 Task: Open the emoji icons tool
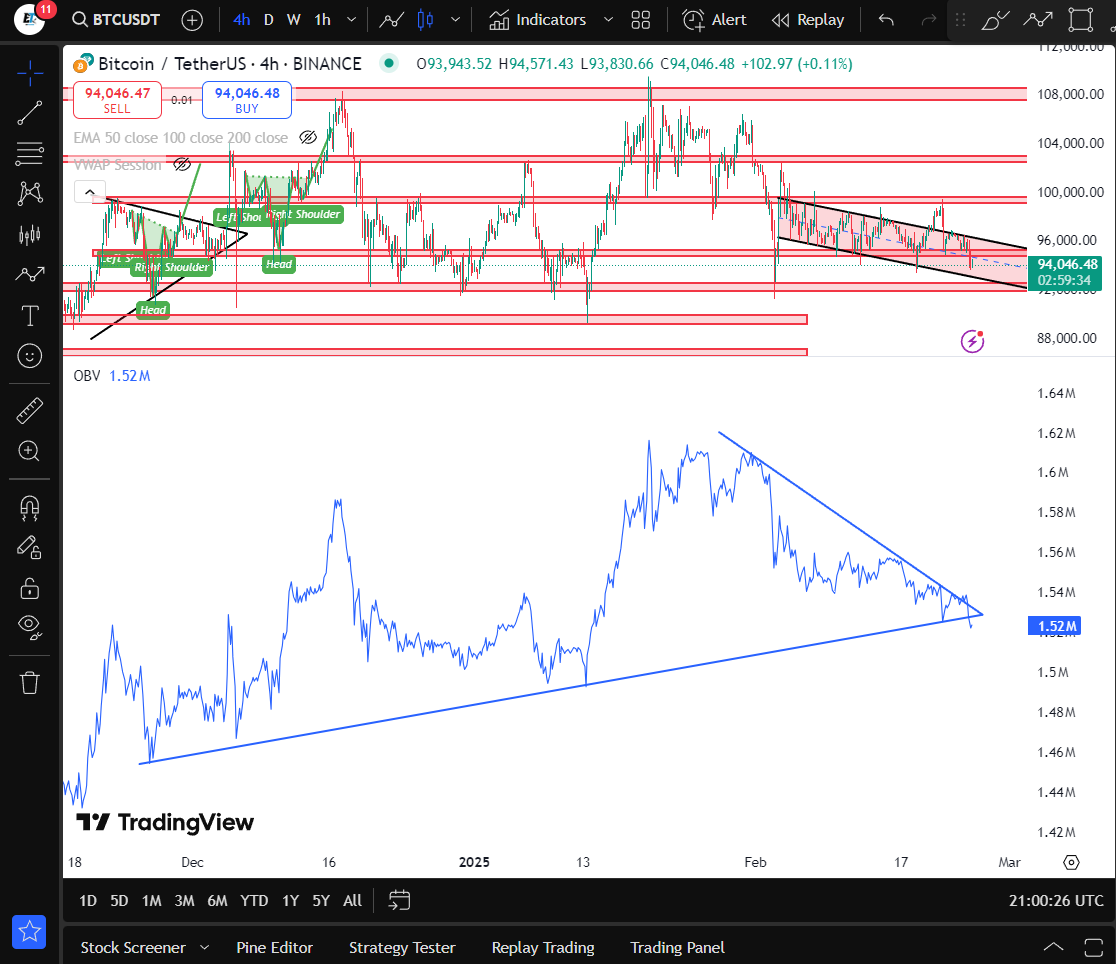click(30, 356)
